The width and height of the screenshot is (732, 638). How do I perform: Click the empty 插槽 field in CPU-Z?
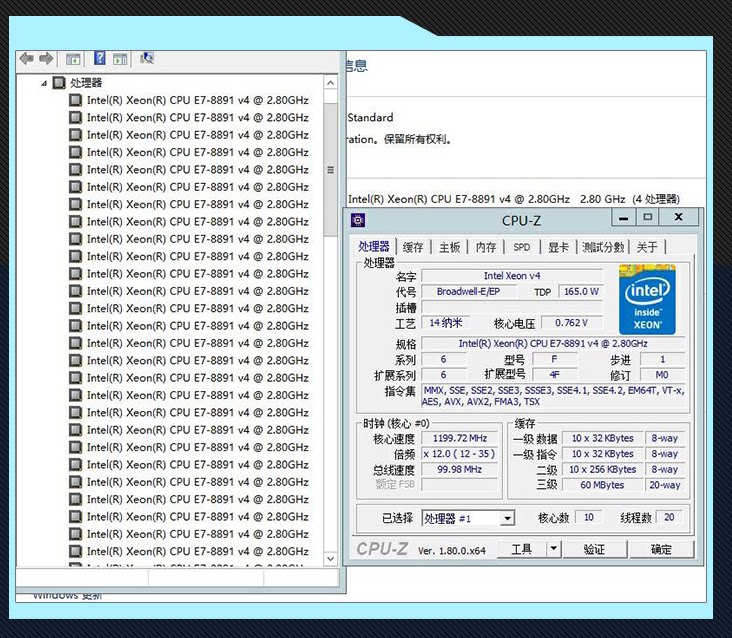click(x=512, y=307)
